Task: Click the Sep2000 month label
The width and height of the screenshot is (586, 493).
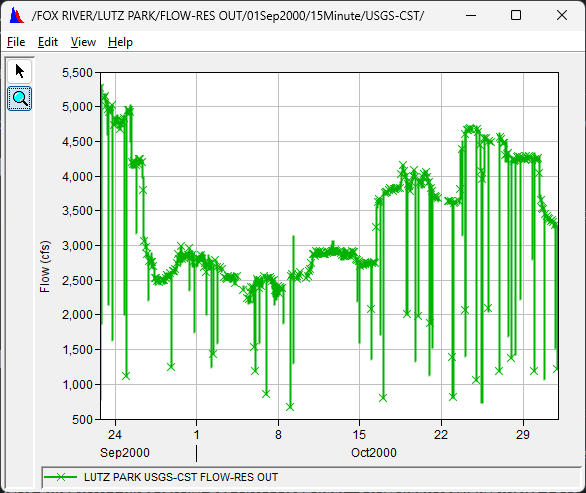Action: tap(125, 453)
